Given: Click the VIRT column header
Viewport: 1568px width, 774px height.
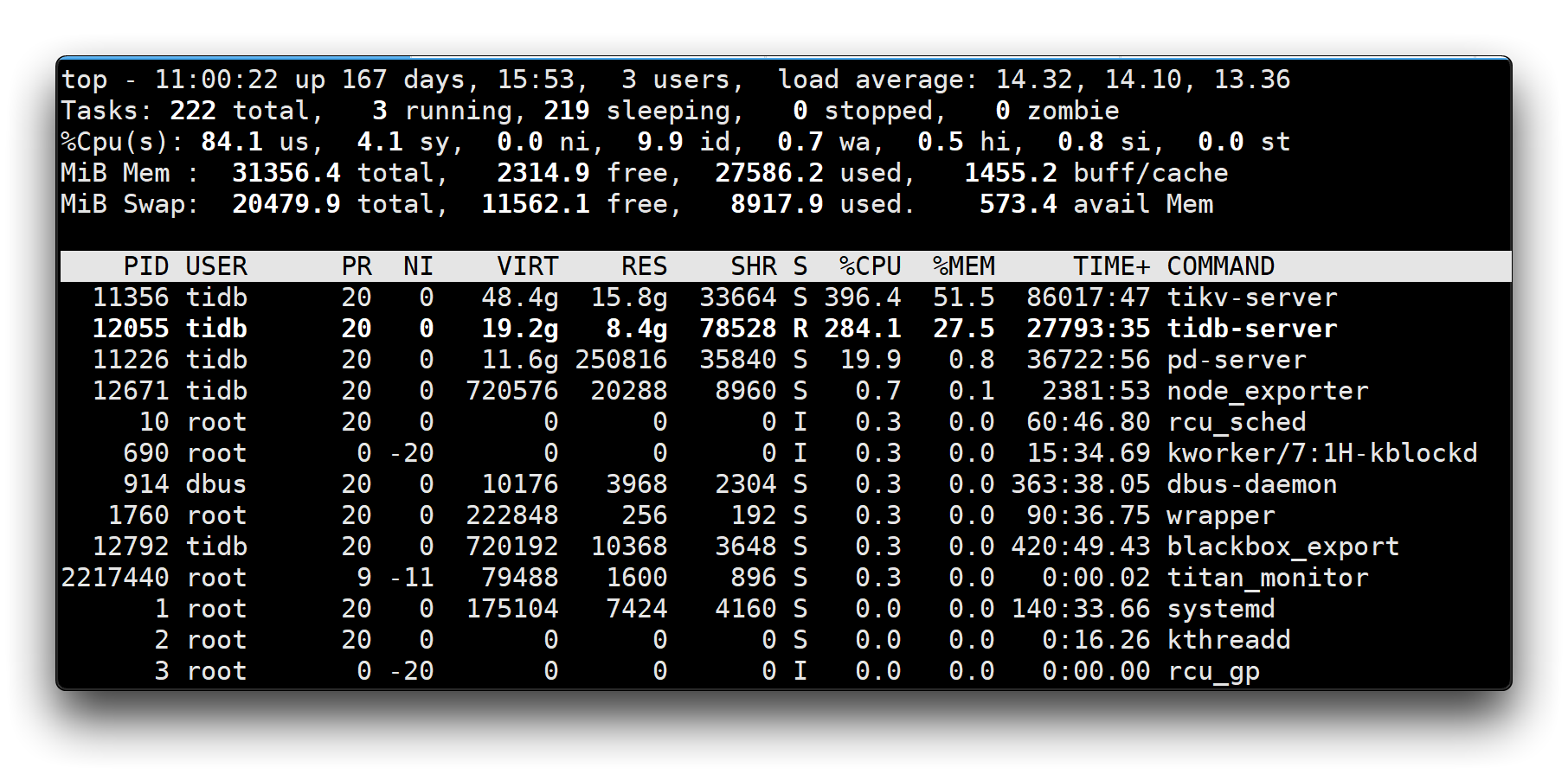Looking at the screenshot, I should click(x=528, y=266).
